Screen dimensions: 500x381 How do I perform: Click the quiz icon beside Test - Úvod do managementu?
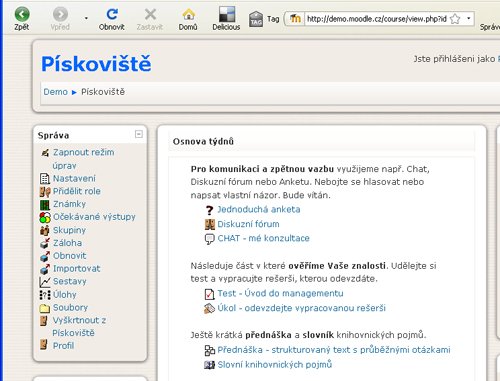(209, 294)
